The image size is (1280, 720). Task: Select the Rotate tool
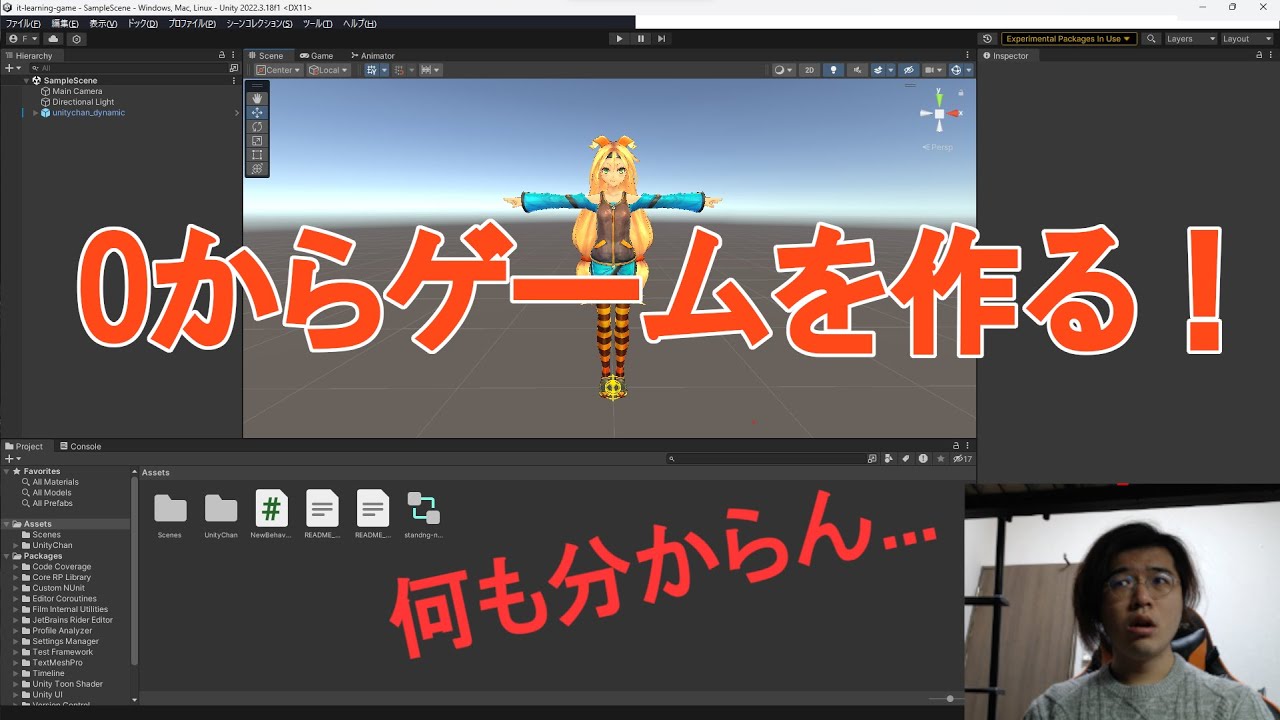[257, 127]
